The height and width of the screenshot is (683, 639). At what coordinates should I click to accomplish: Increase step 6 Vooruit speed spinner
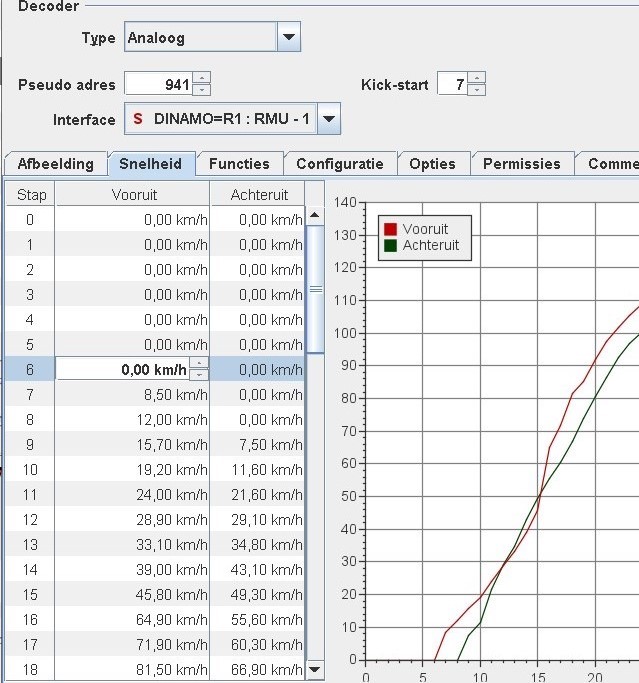coord(199,363)
